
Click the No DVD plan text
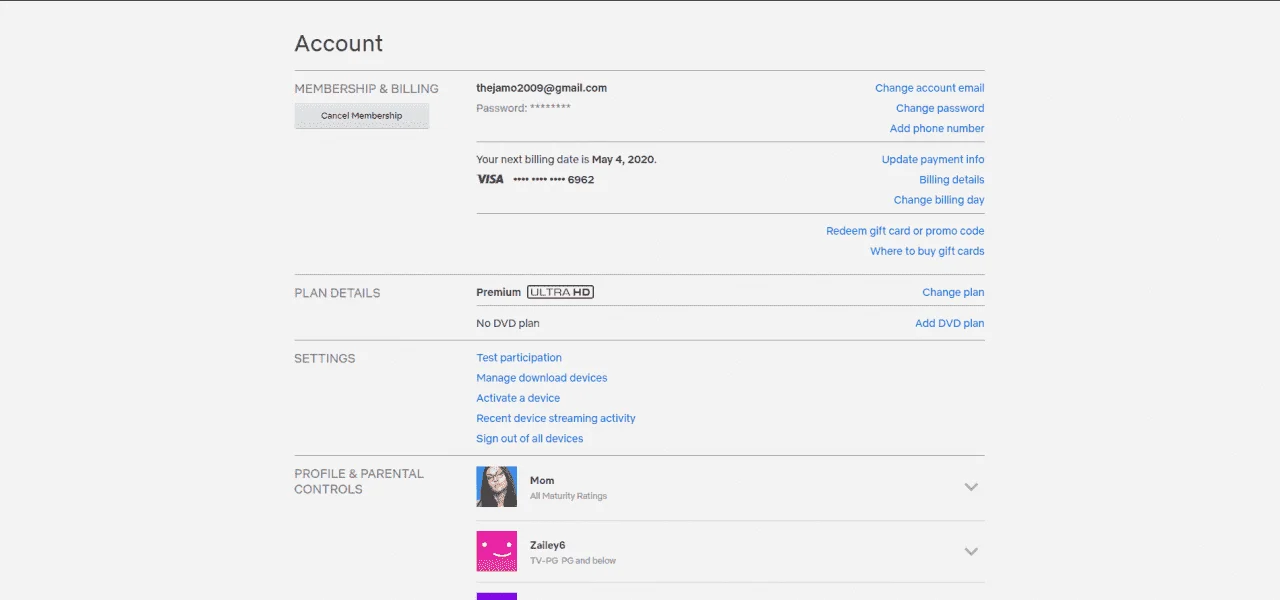pos(508,323)
